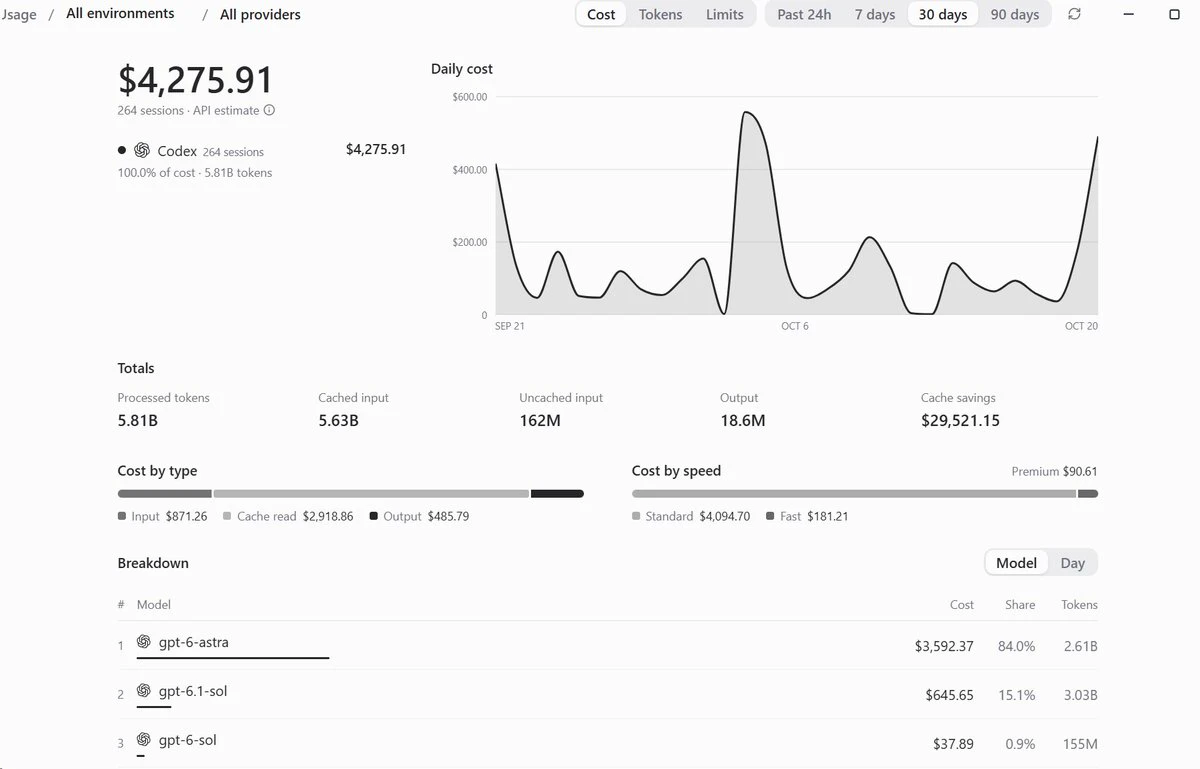This screenshot has width=1200, height=769.
Task: Open the All environments filter
Action: click(x=120, y=14)
